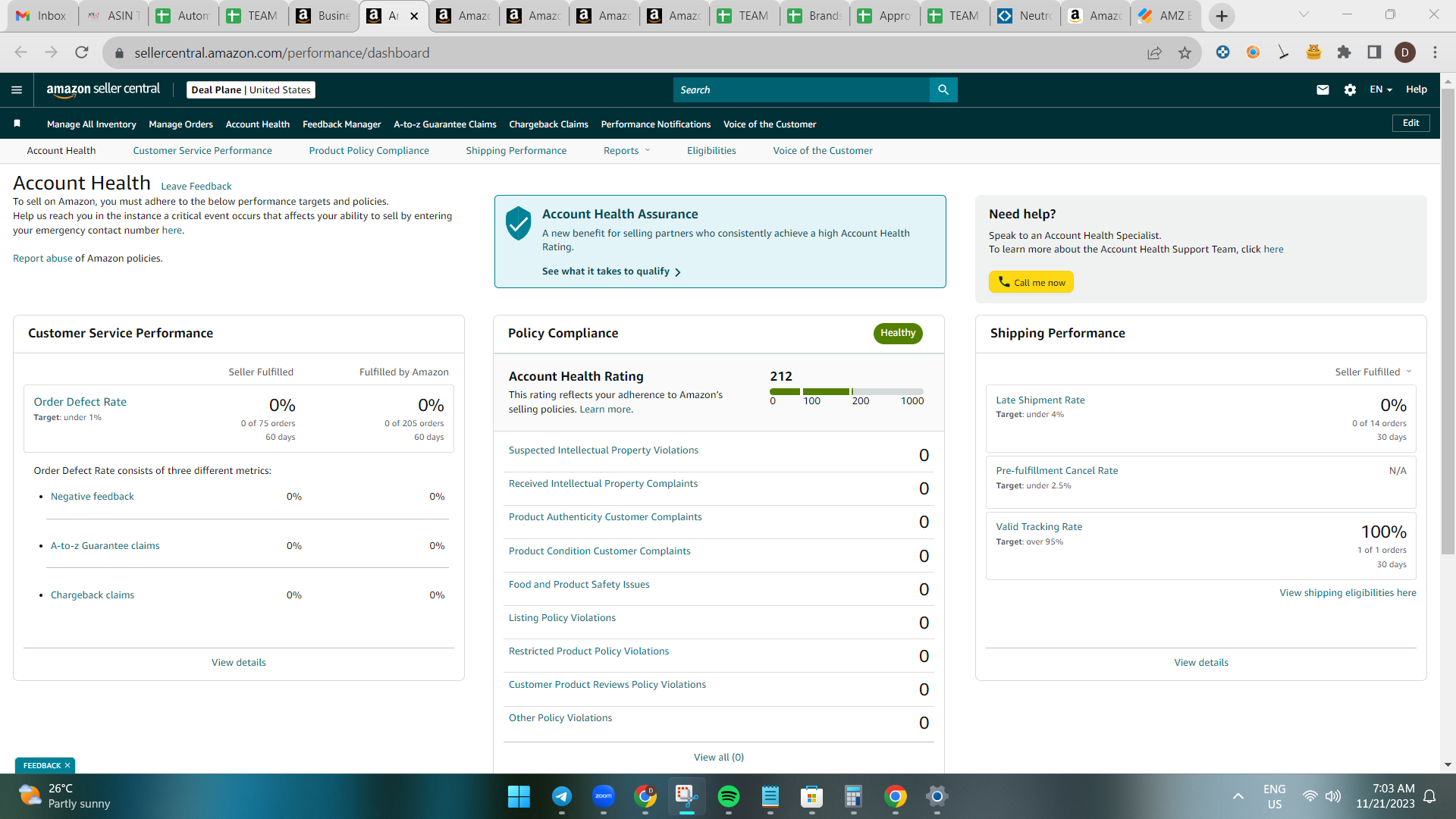
Task: Open a new browser tab
Action: click(1222, 16)
